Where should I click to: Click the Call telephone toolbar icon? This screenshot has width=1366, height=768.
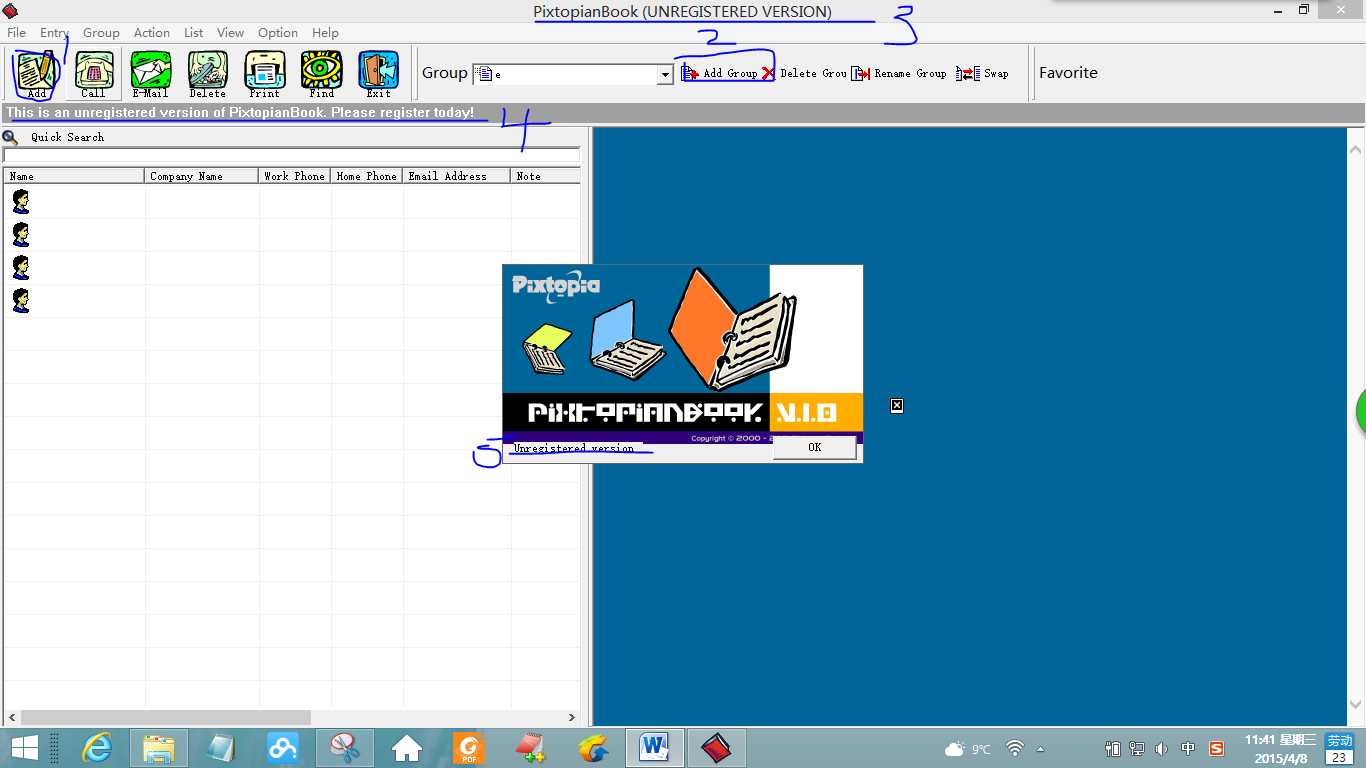coord(94,74)
